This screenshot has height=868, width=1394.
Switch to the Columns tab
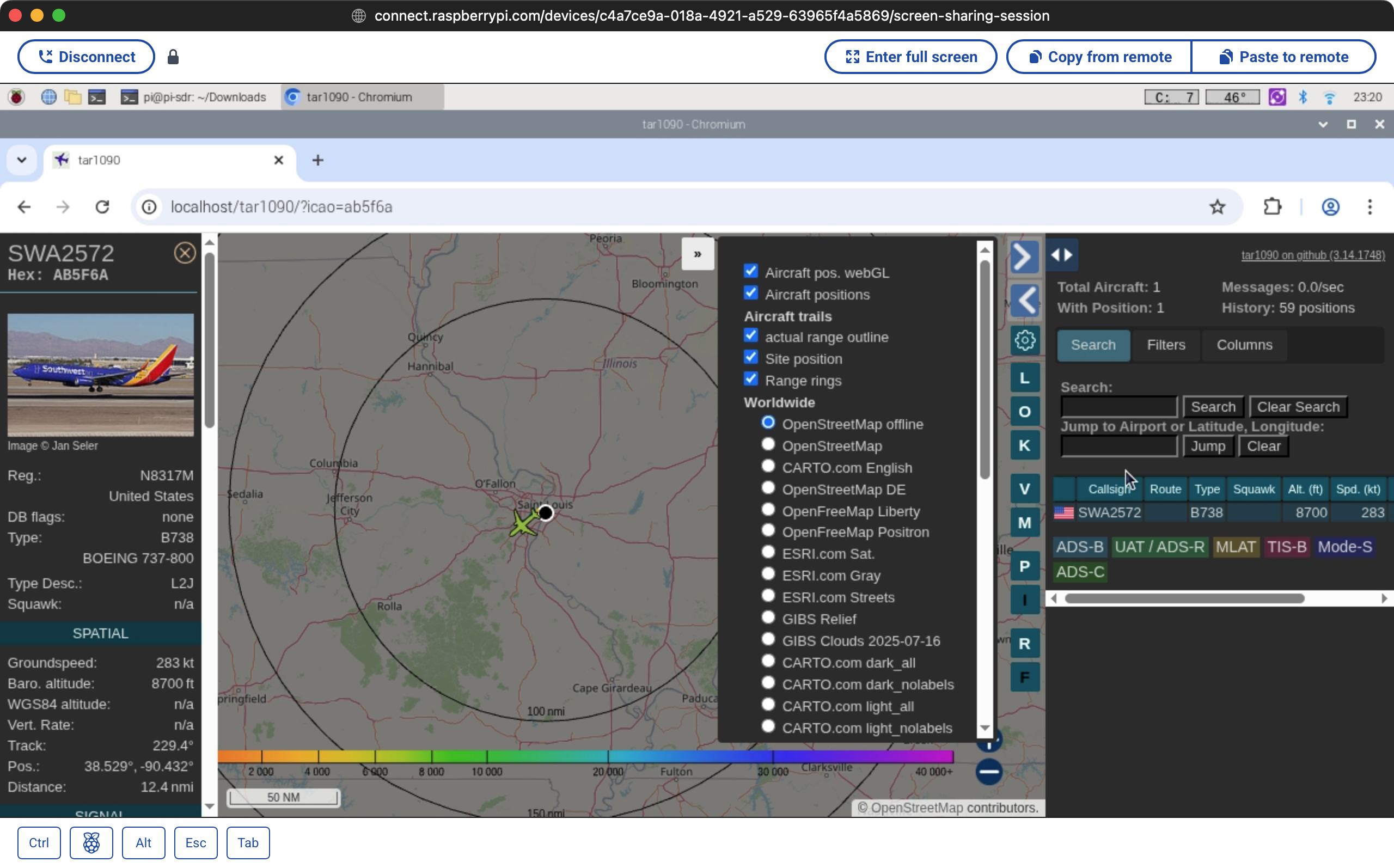tap(1244, 345)
